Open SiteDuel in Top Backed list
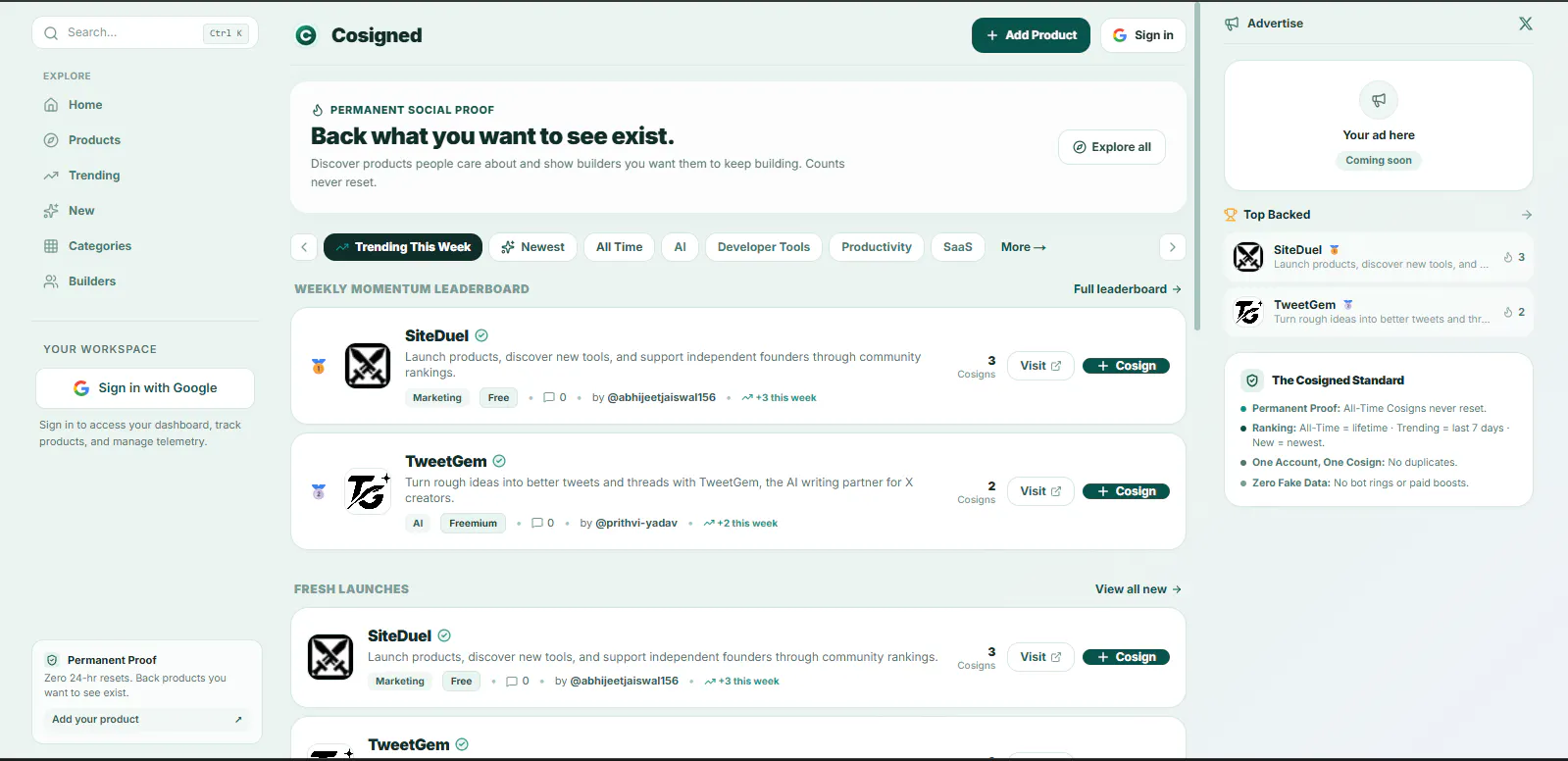Image resolution: width=1568 pixels, height=761 pixels. [x=1379, y=257]
